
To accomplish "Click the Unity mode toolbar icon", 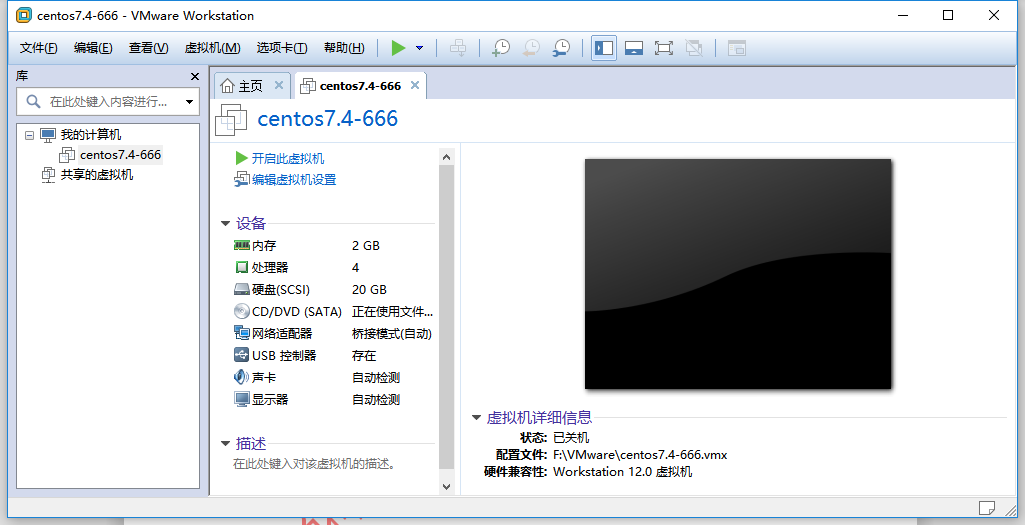I will coord(694,48).
